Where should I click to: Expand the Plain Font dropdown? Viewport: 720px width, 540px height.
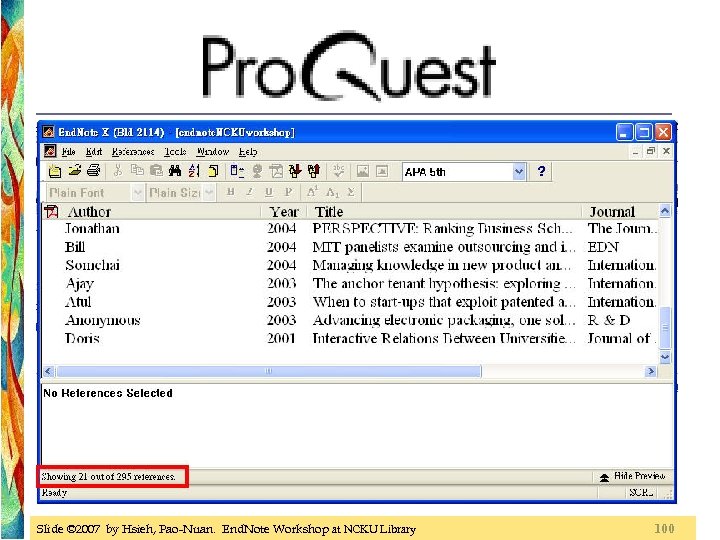137,192
